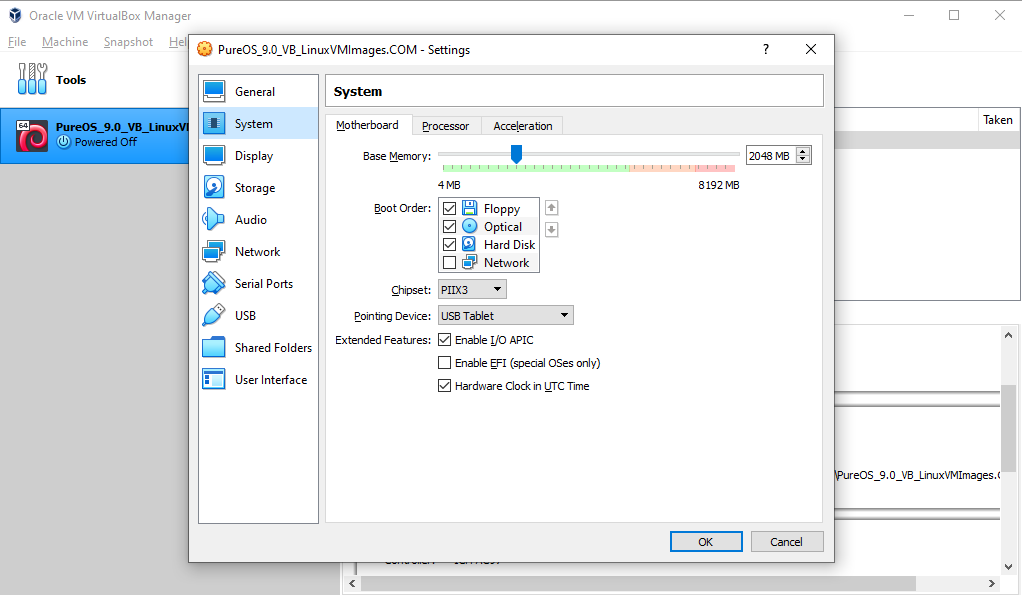This screenshot has width=1022, height=595.
Task: Click the VirtualBox cube logo in title bar
Action: 15,15
